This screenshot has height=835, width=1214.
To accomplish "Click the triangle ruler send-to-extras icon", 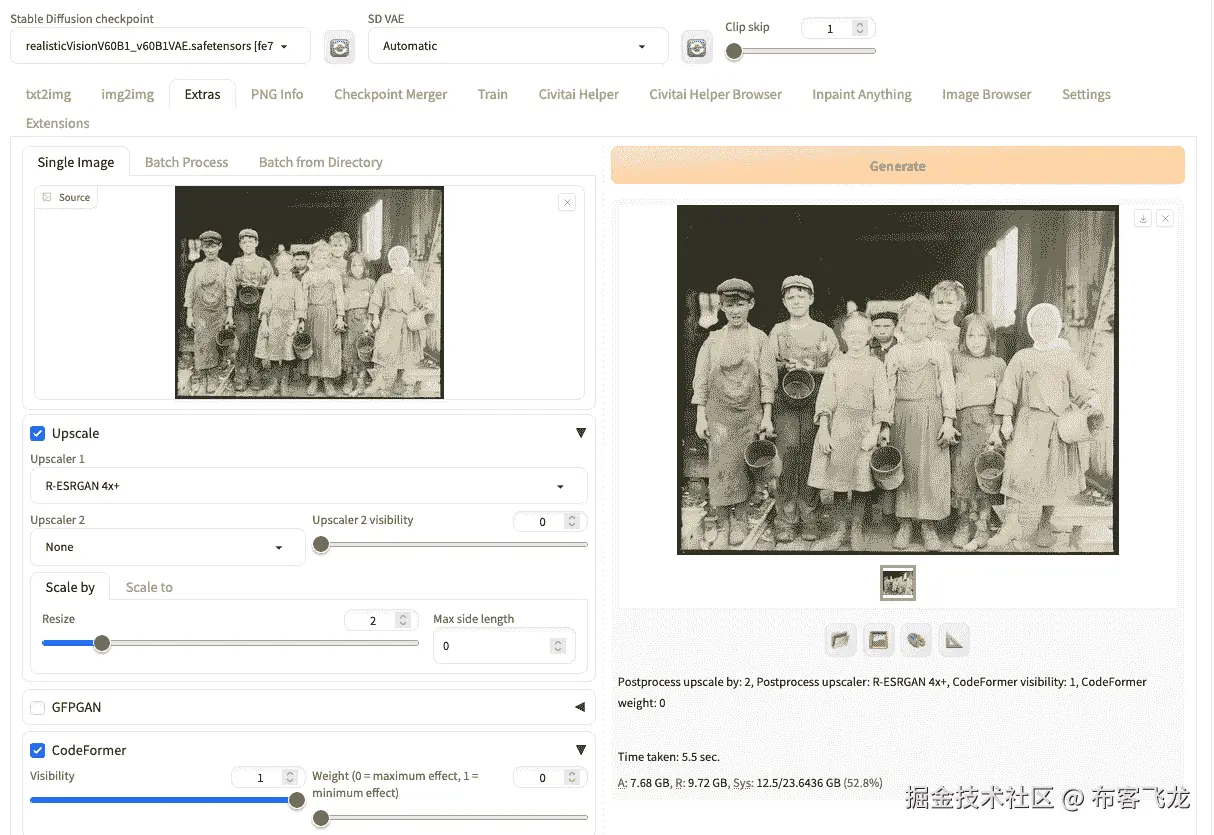I will point(954,640).
